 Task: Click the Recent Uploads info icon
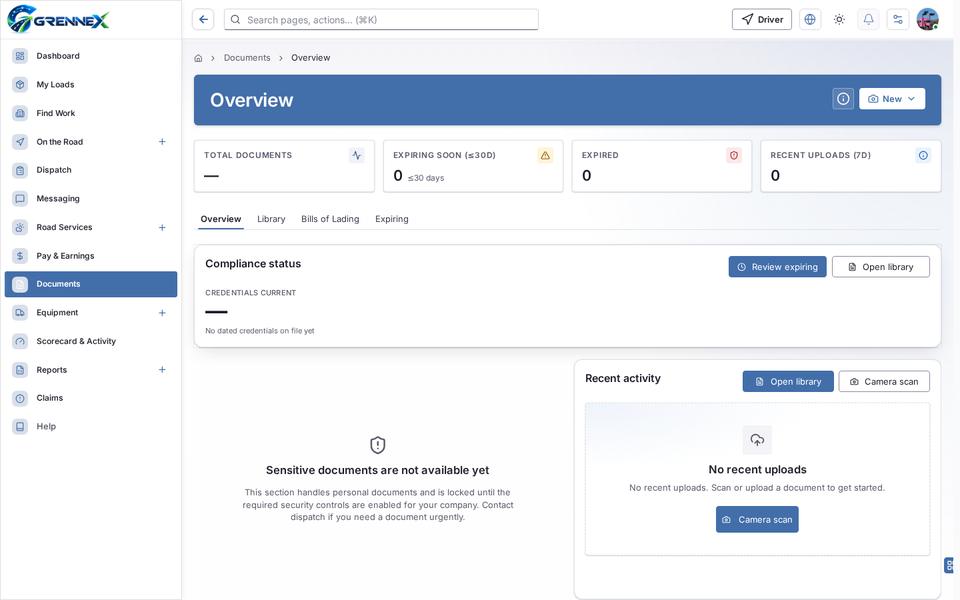(x=923, y=156)
